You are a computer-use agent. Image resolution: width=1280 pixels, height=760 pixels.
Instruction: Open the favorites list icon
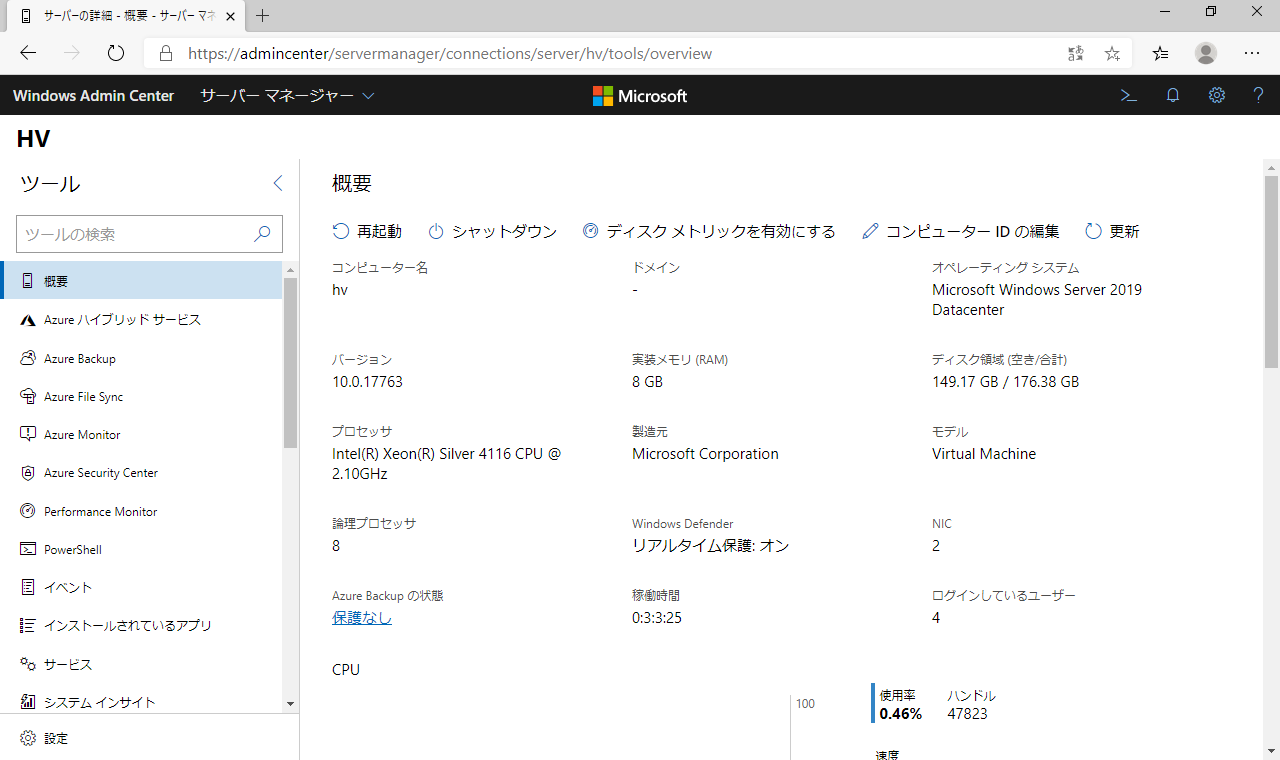tap(1160, 53)
